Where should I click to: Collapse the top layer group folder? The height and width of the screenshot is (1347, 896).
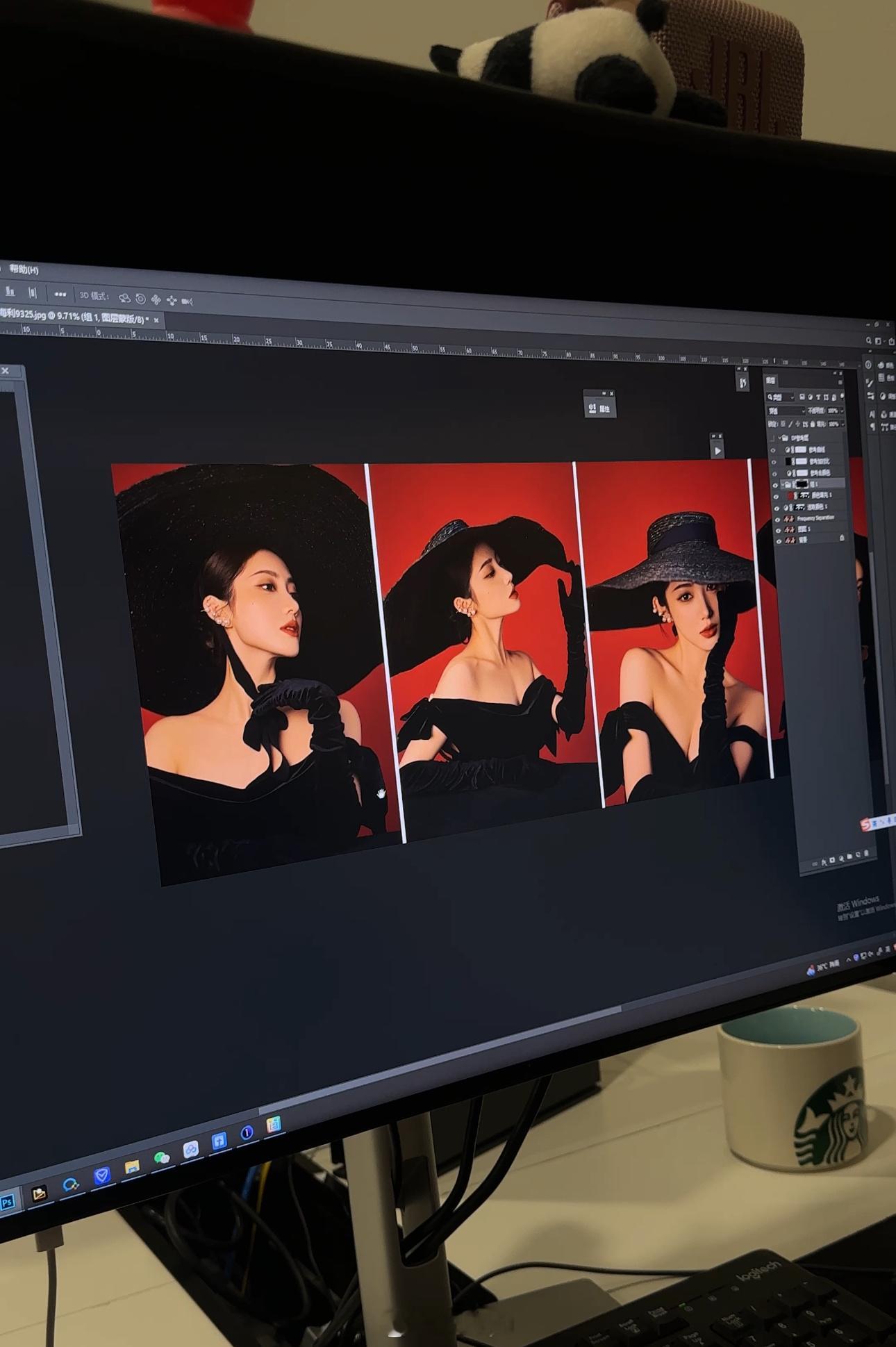pyautogui.click(x=779, y=438)
